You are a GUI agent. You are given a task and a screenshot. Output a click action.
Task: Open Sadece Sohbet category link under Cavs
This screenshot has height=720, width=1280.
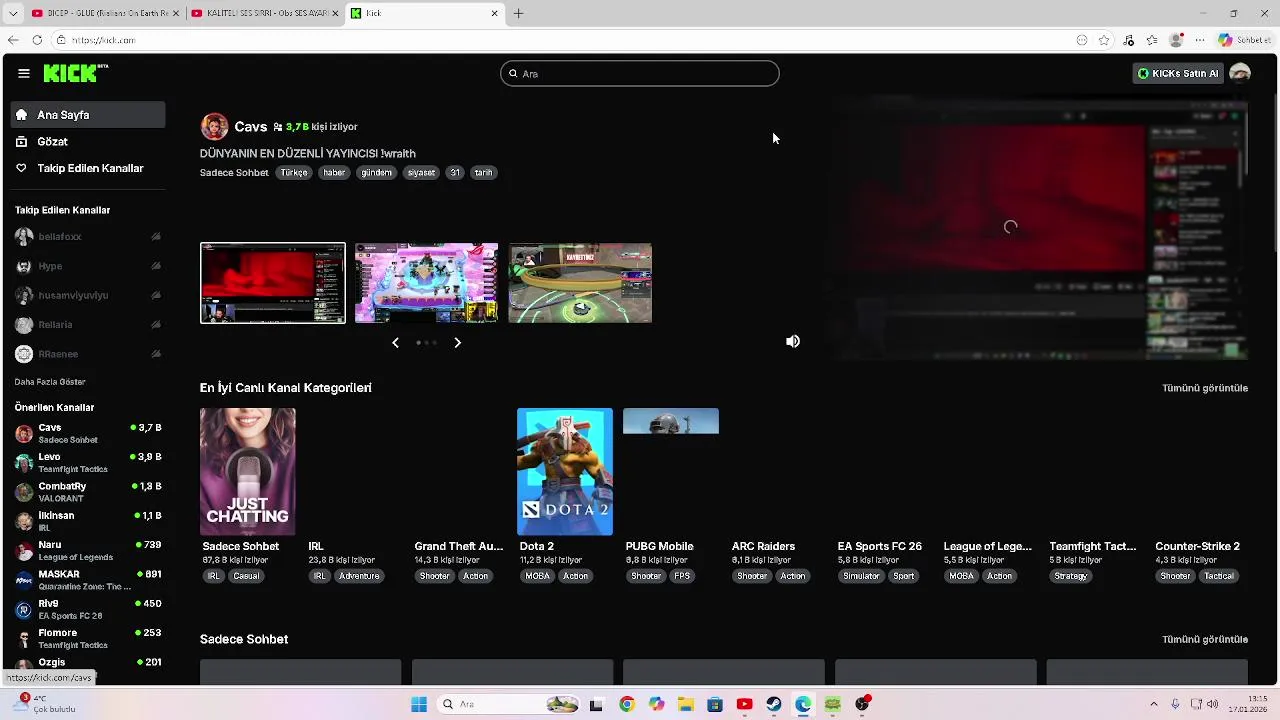coord(234,173)
